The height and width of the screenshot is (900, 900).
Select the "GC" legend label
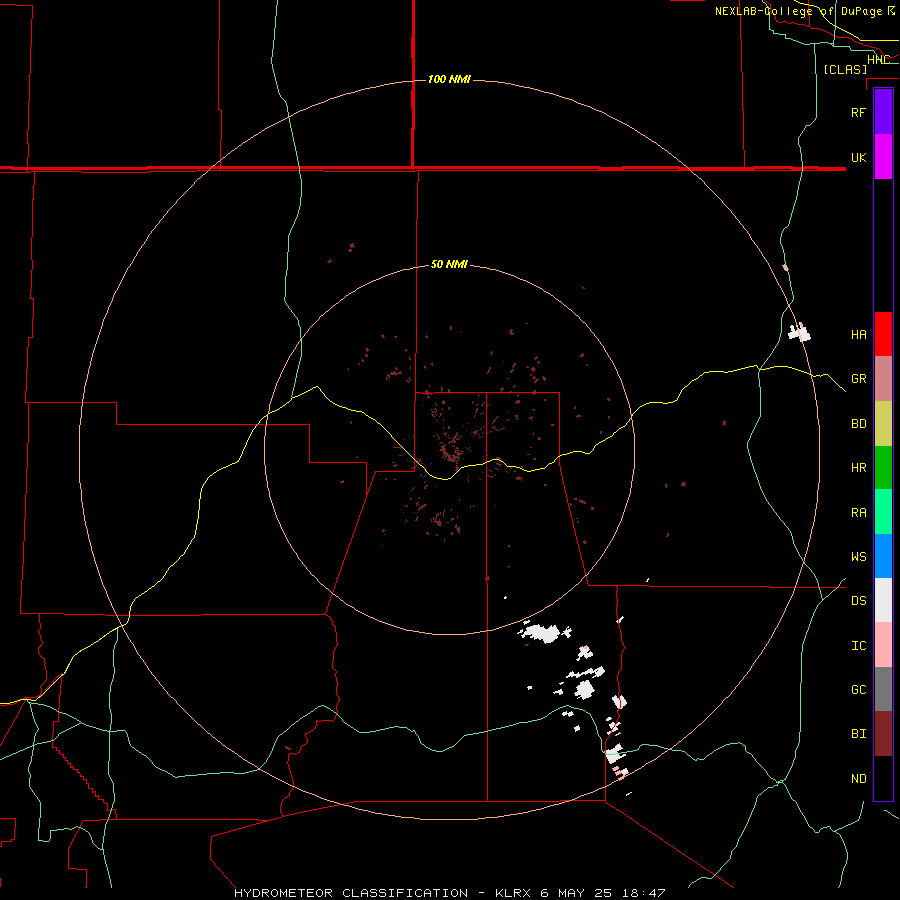click(858, 690)
